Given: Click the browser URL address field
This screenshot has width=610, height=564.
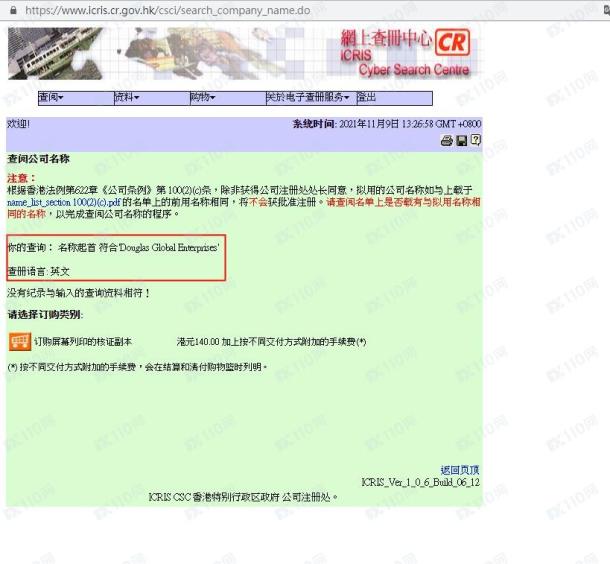Looking at the screenshot, I should [168, 10].
